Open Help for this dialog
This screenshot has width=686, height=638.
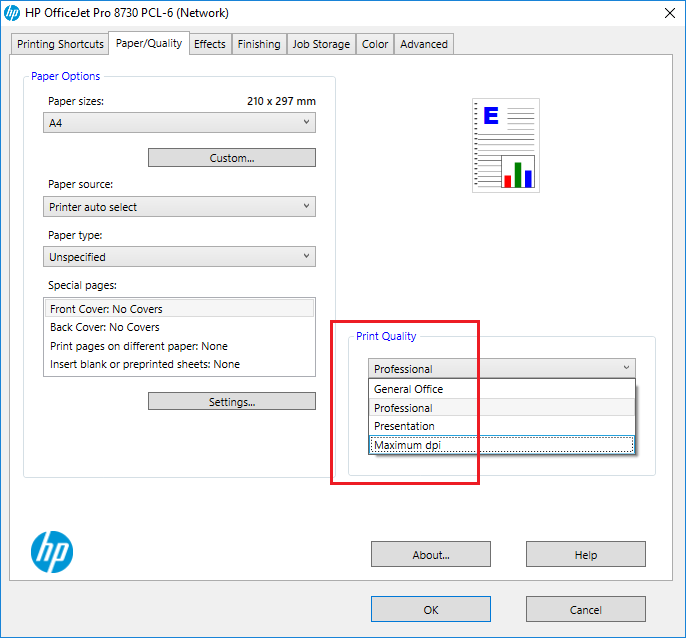click(x=586, y=554)
